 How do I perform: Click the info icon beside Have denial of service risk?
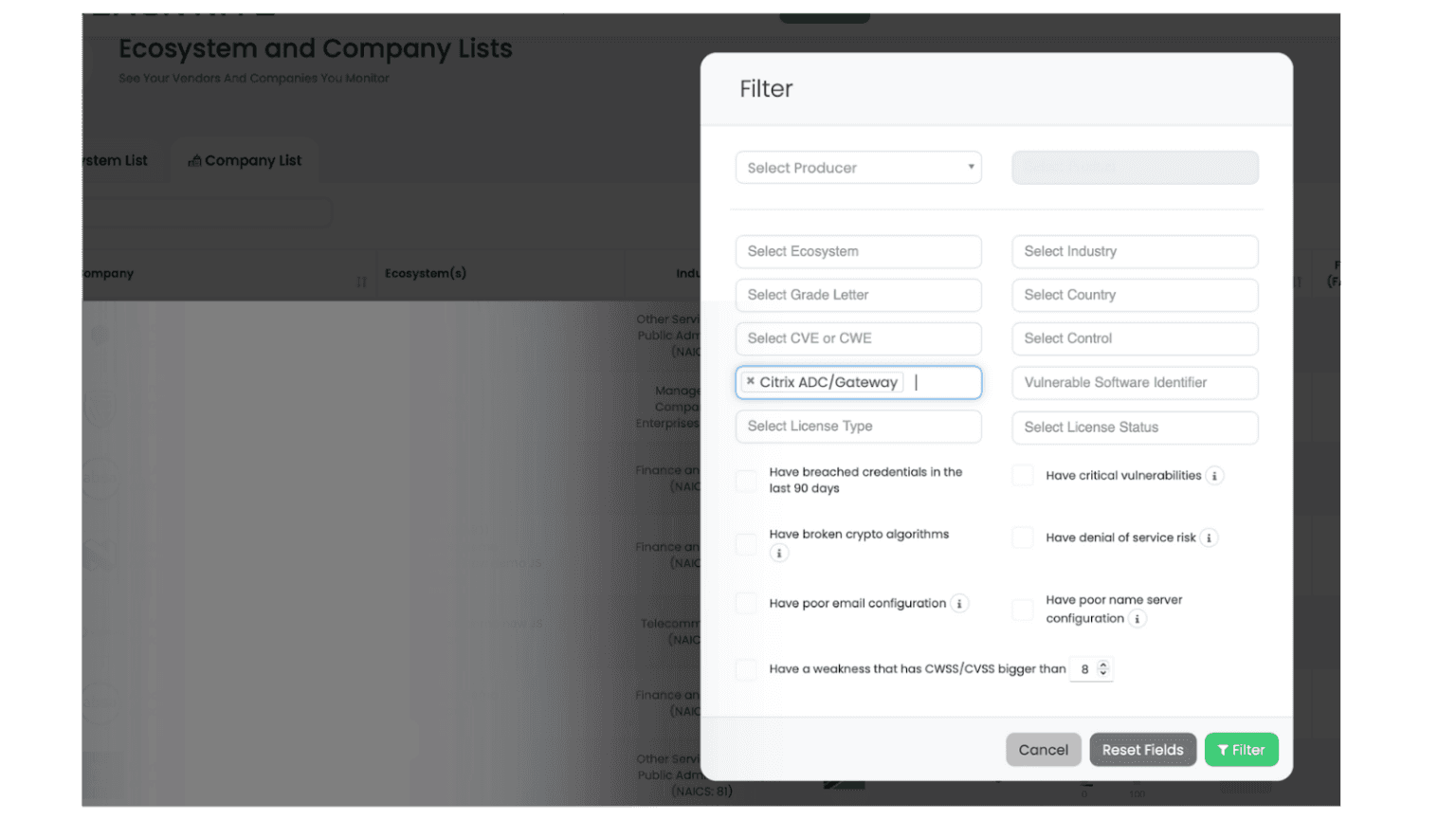[x=1209, y=537]
